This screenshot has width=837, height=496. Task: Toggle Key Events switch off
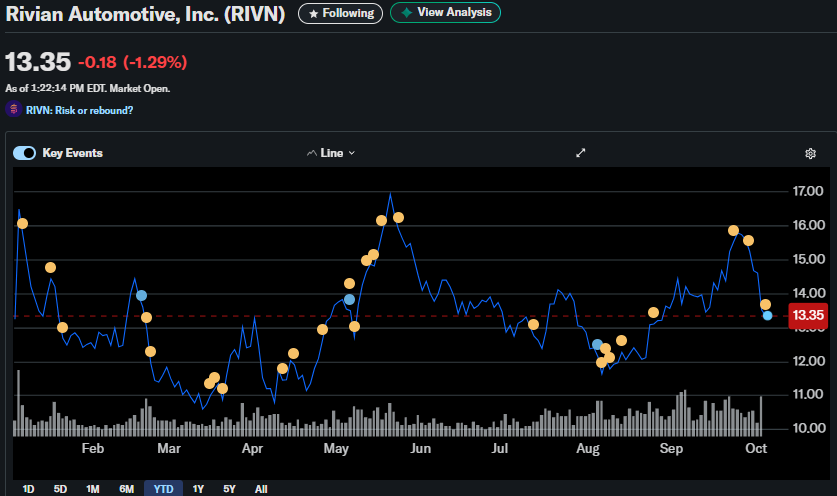pyautogui.click(x=24, y=153)
